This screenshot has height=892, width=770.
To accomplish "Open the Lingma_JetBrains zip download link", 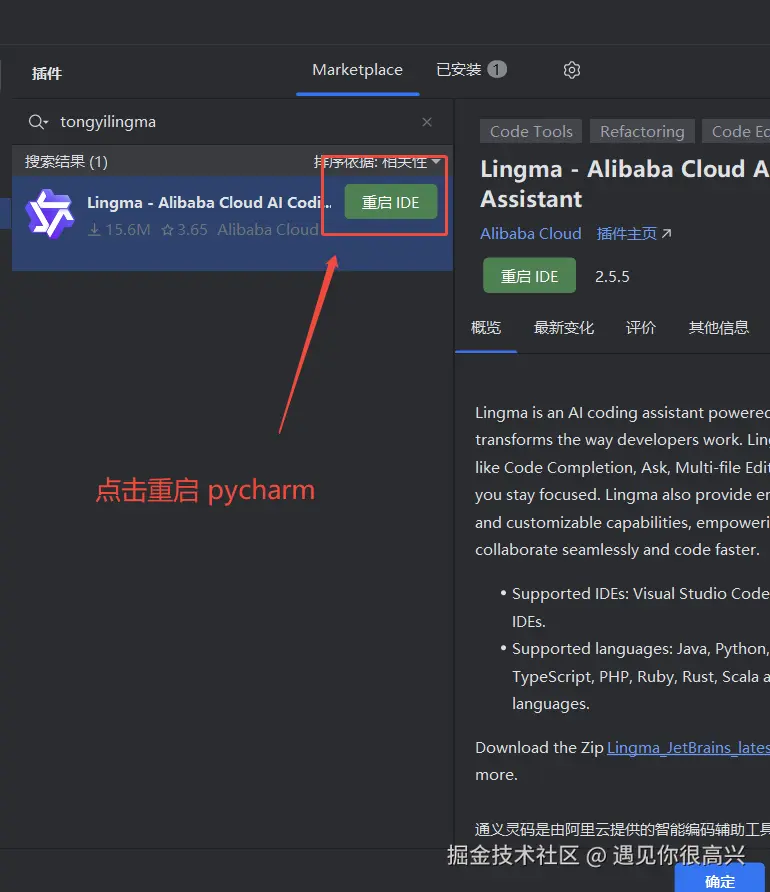I will pyautogui.click(x=688, y=748).
